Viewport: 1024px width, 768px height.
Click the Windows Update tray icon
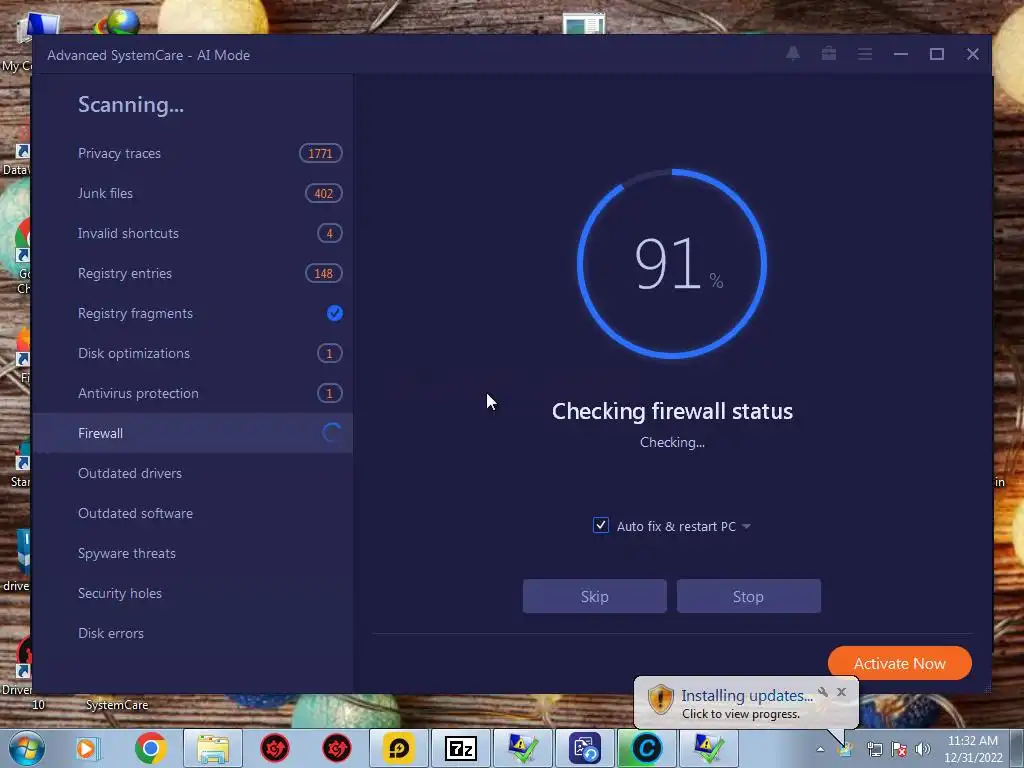[846, 749]
